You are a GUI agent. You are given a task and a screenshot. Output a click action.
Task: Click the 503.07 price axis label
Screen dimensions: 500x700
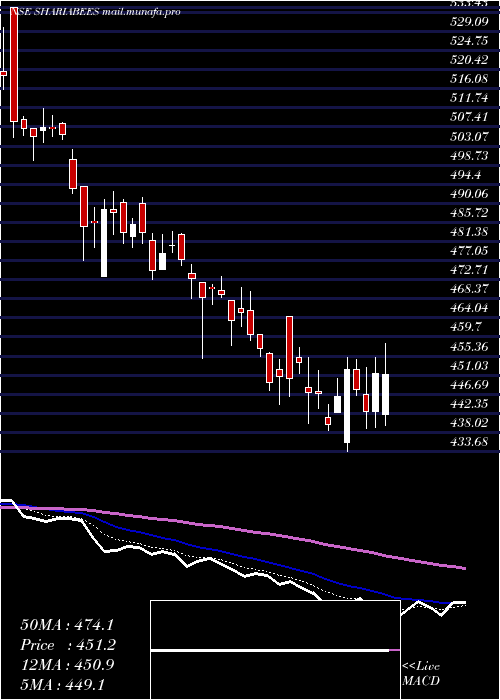[467, 137]
